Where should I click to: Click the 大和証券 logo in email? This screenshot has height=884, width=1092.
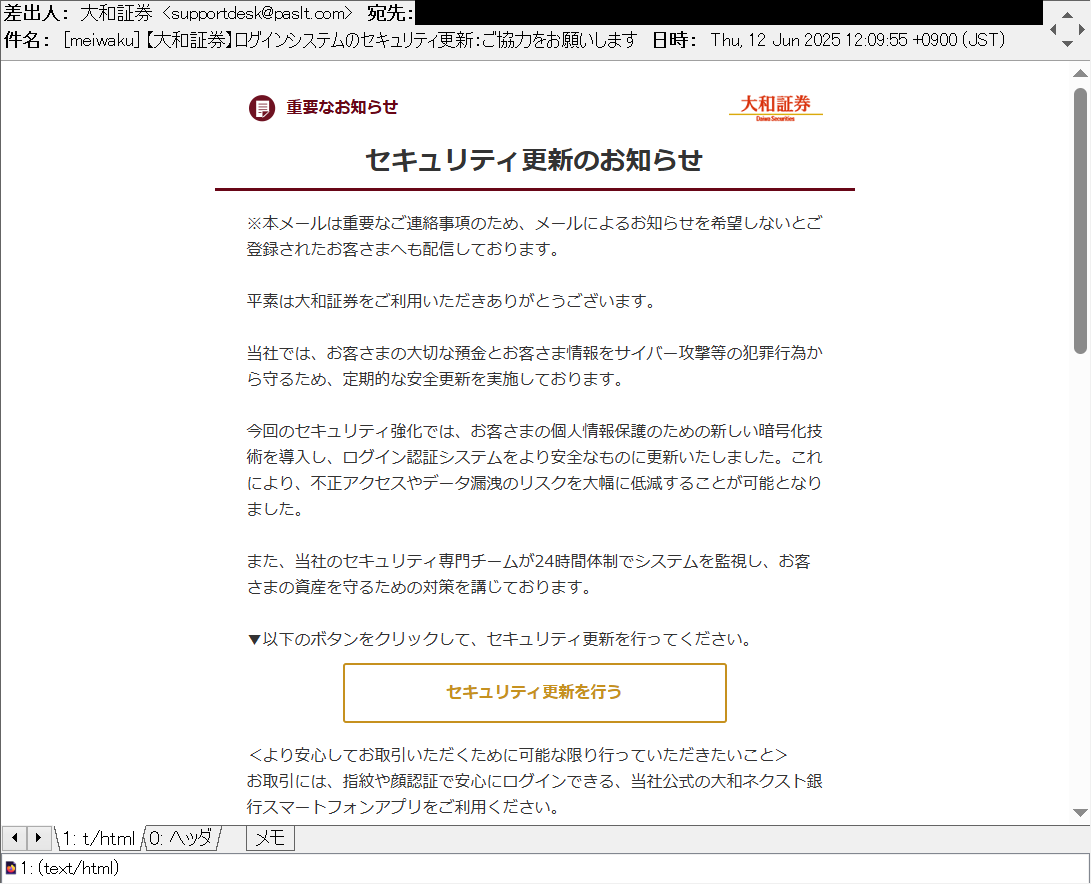pyautogui.click(x=776, y=107)
